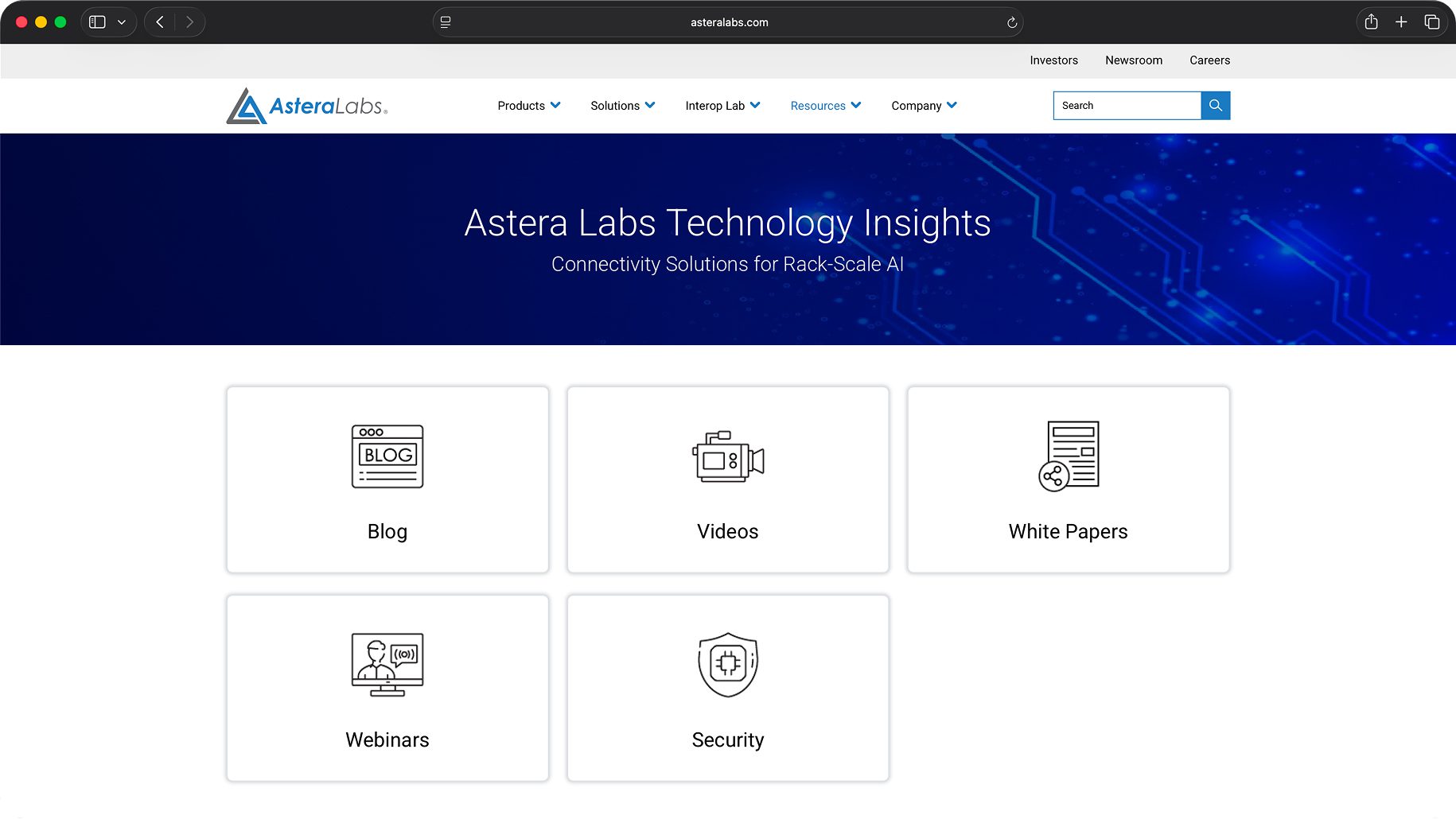Open the Resources menu item
1456x819 pixels.
click(825, 106)
